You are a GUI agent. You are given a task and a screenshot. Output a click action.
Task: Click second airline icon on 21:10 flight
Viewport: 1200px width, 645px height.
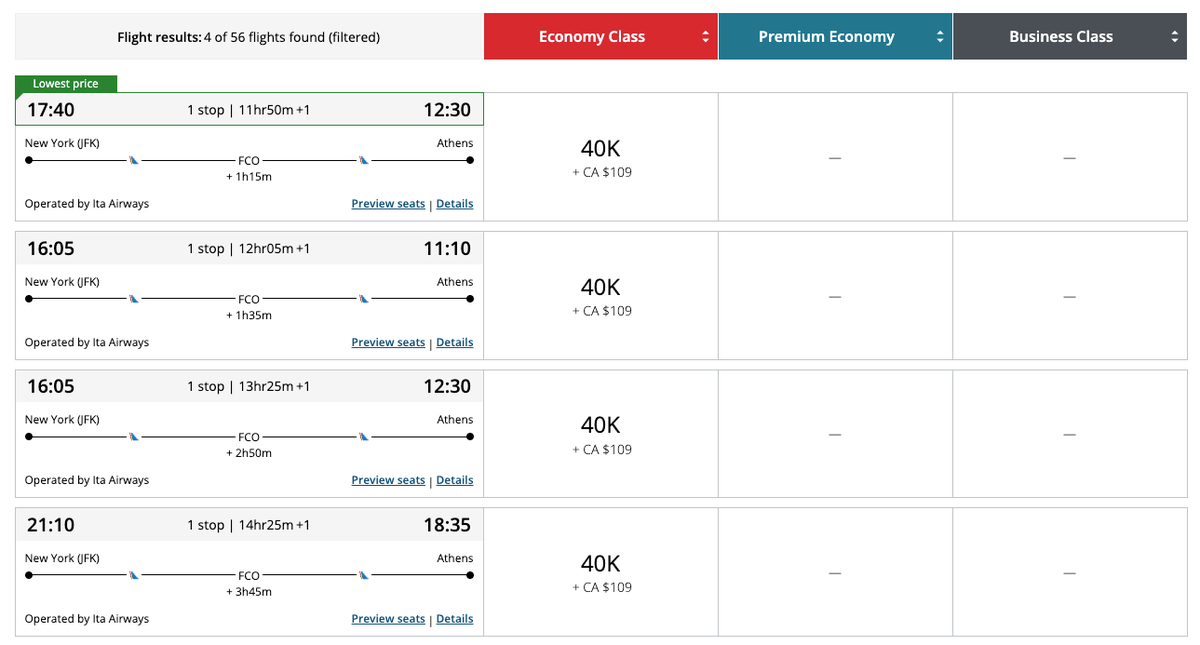click(364, 575)
